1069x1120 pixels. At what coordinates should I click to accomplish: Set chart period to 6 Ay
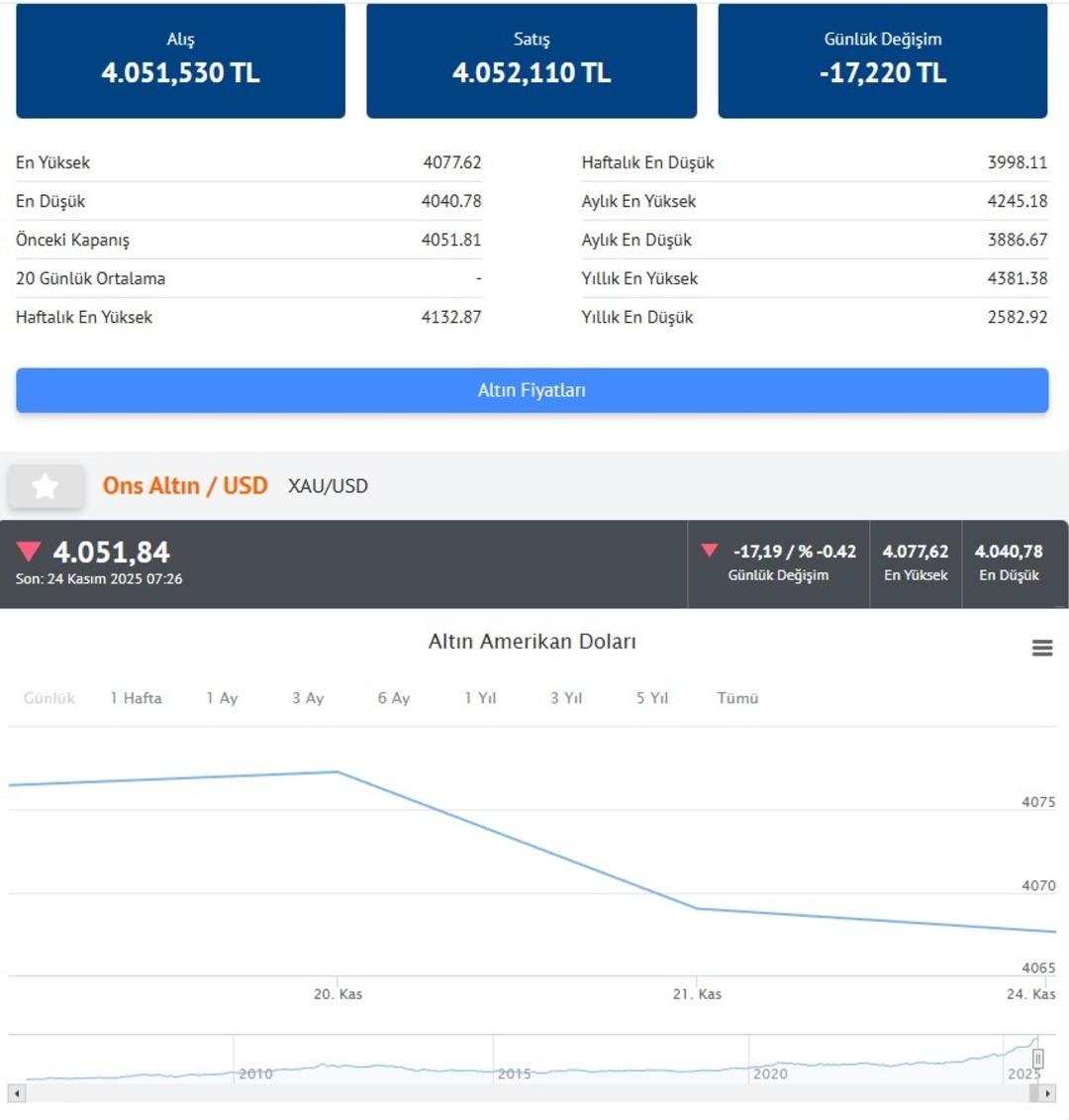pos(393,698)
